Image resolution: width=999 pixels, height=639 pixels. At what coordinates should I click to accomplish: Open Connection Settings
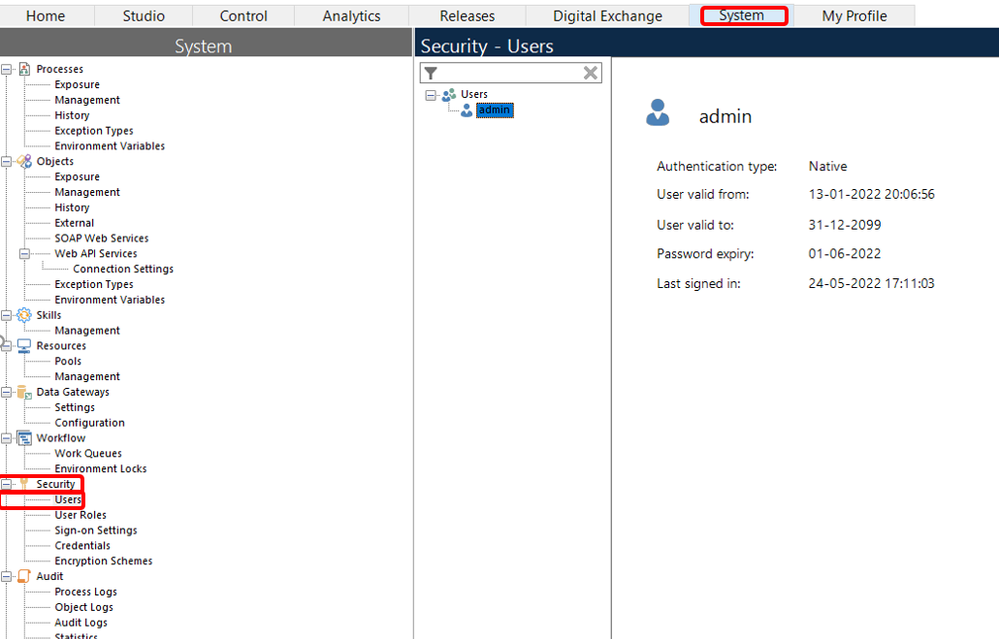click(123, 269)
